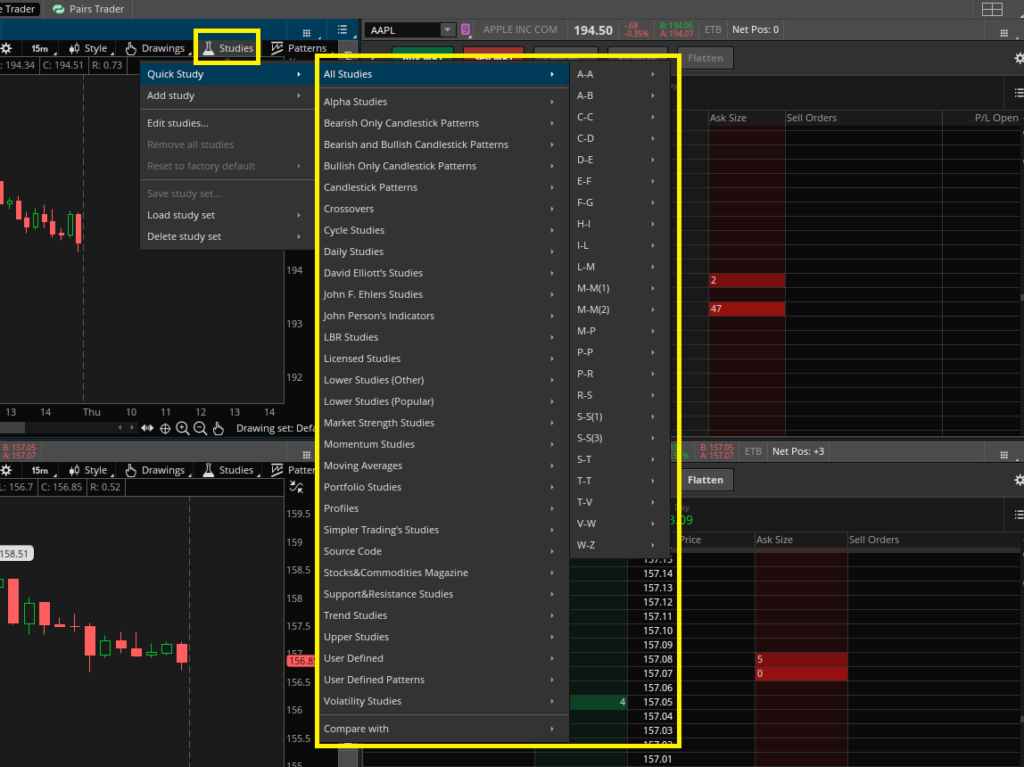The width and height of the screenshot is (1024, 767).
Task: Open the AAPL symbol dropdown arrow
Action: point(447,29)
